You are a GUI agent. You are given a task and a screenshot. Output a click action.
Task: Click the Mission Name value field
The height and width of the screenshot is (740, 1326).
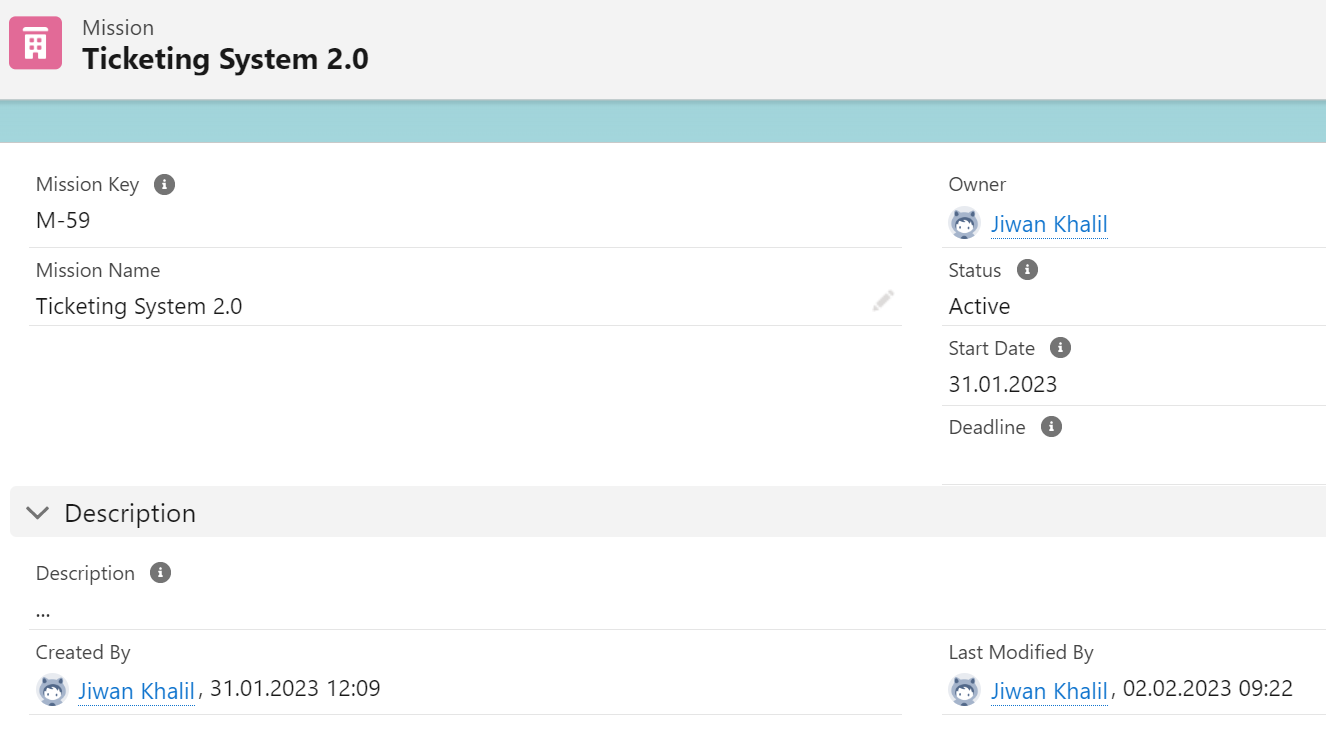pos(139,306)
